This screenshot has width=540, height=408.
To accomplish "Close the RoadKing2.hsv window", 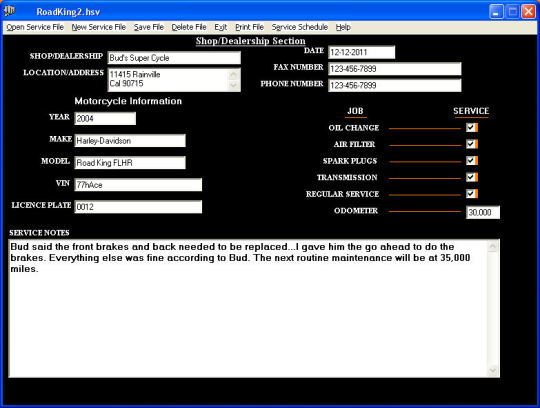I will coord(528,12).
